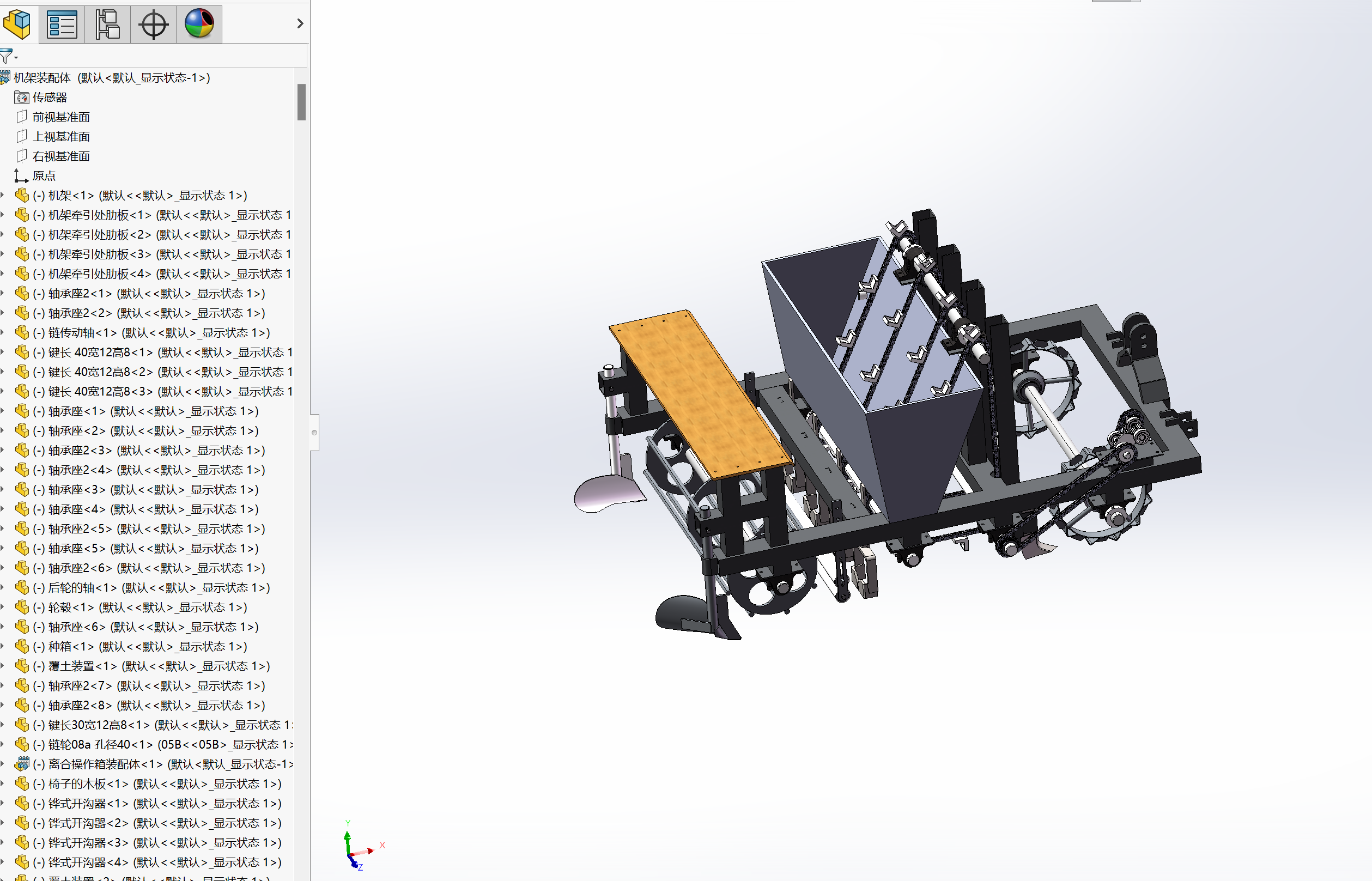Show more manager tabs via arrow
The width and height of the screenshot is (1372, 881).
[300, 23]
